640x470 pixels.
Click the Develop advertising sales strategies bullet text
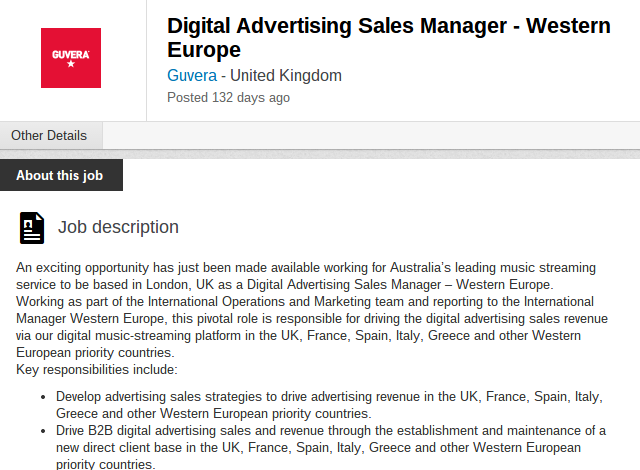tap(329, 405)
